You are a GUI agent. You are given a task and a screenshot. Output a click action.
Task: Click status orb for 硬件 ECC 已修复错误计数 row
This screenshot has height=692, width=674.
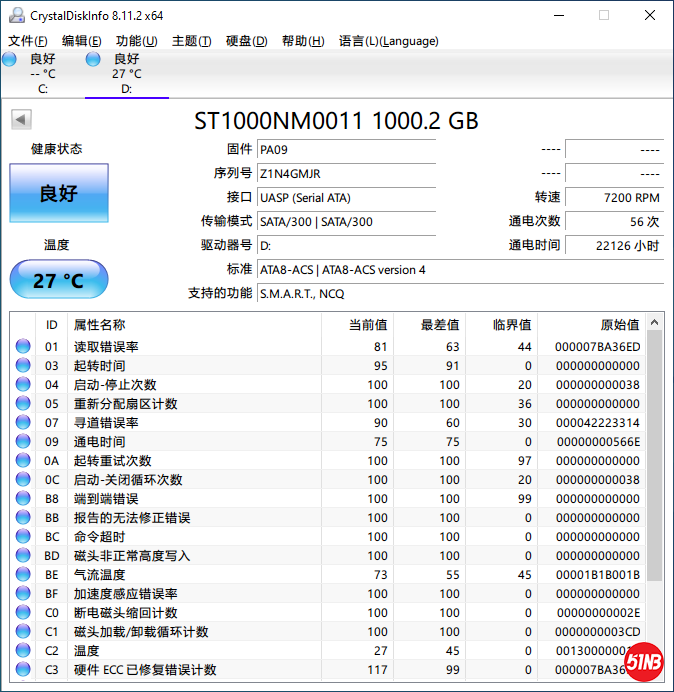[x=23, y=670]
